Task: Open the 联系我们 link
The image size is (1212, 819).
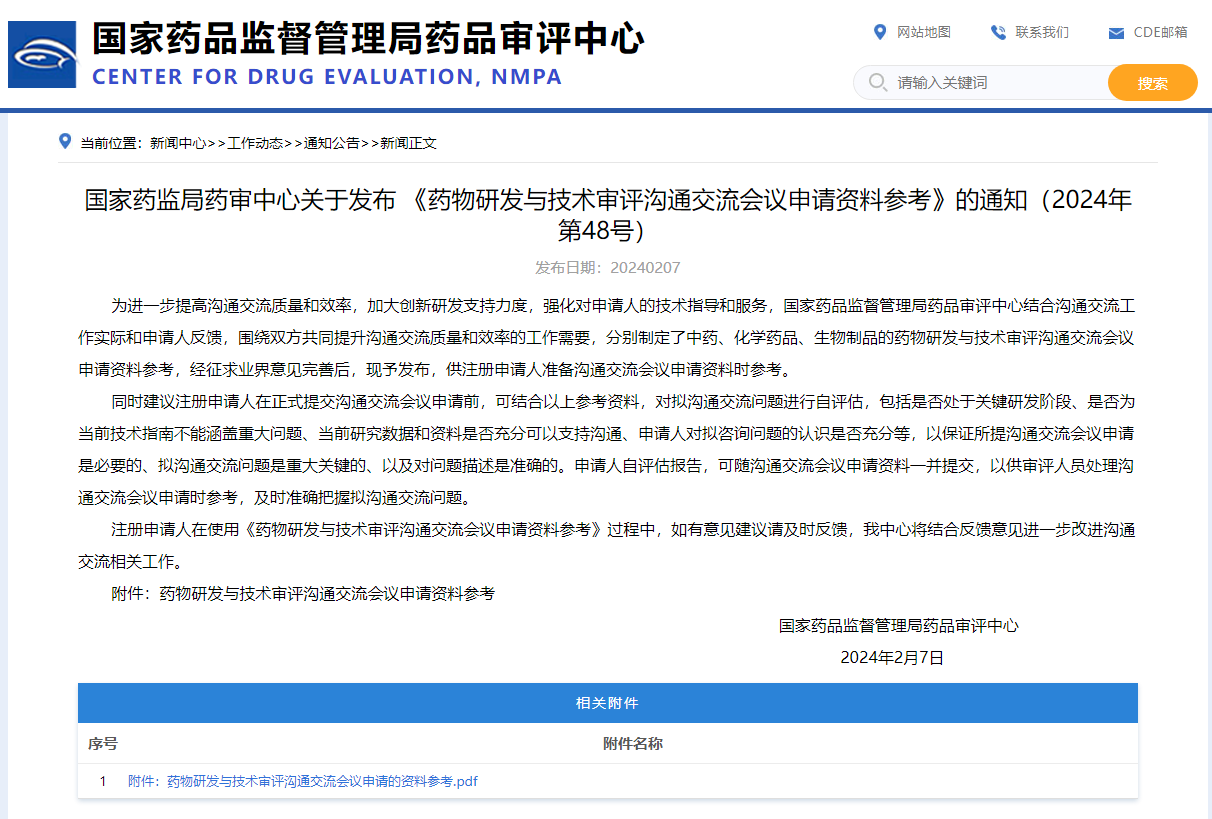Action: pyautogui.click(x=1041, y=32)
